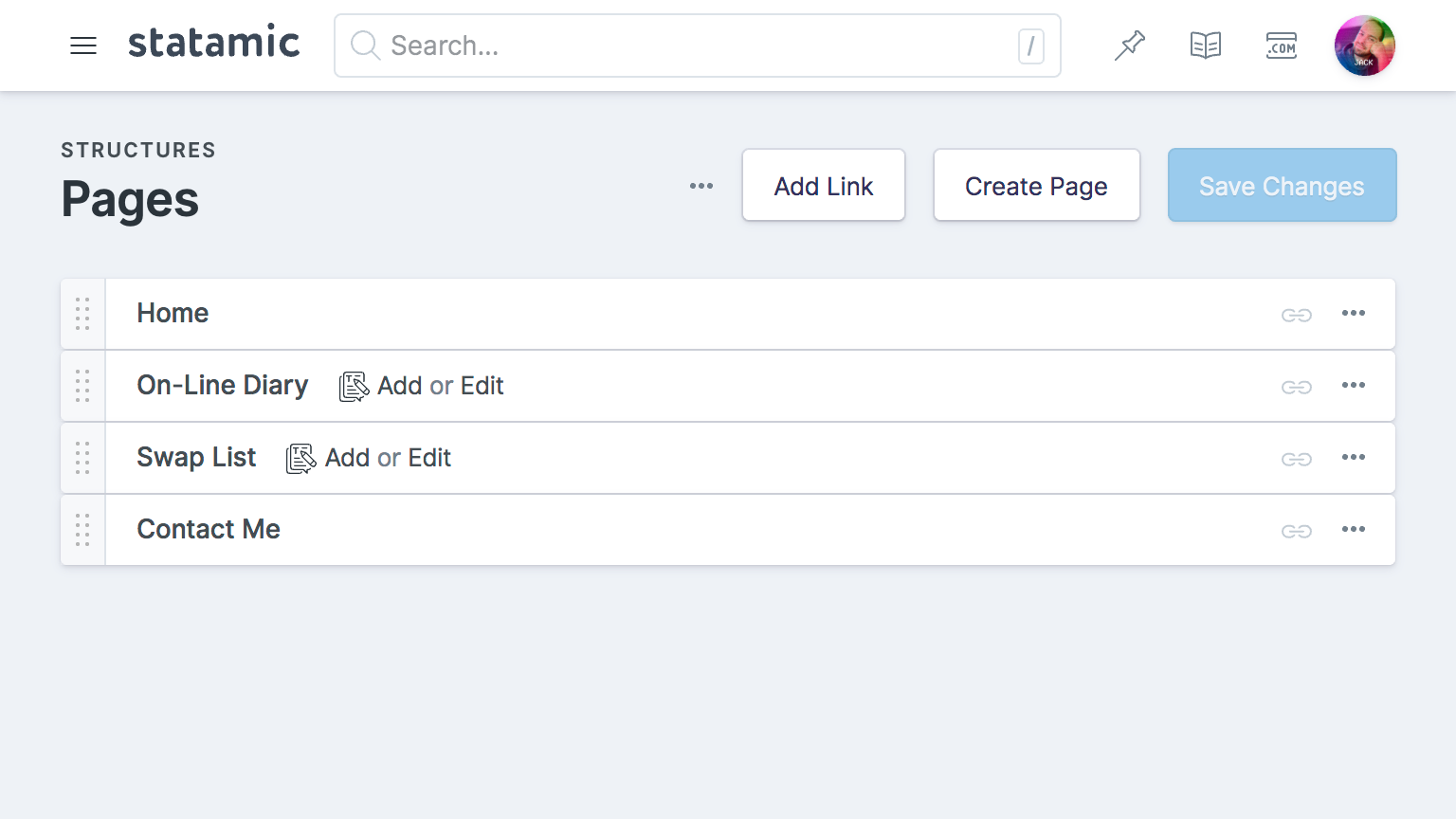Click the drag handle of Swap List row
Viewport: 1456px width, 819px height.
tap(82, 458)
